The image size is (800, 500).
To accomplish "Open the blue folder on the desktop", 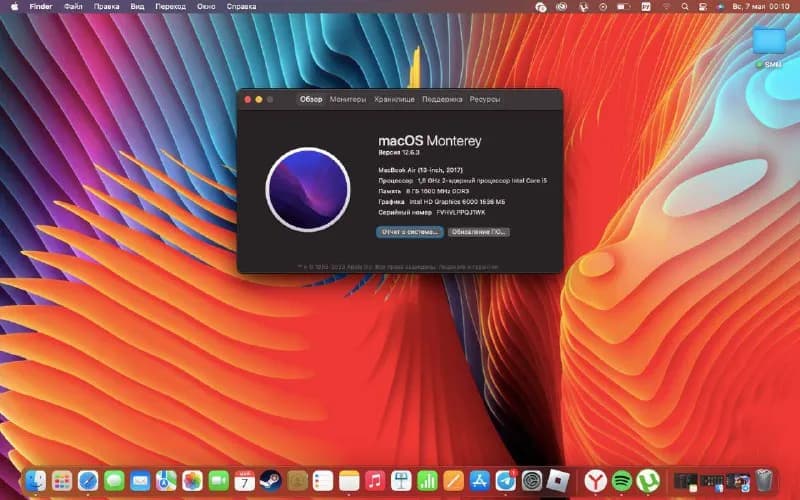I will coord(769,41).
